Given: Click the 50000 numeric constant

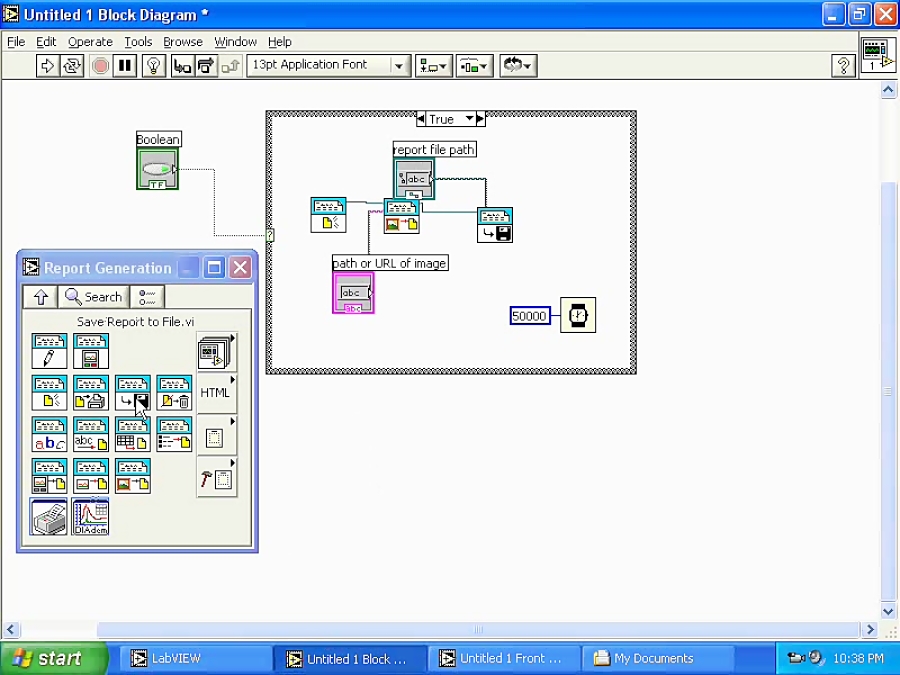Looking at the screenshot, I should tap(530, 316).
